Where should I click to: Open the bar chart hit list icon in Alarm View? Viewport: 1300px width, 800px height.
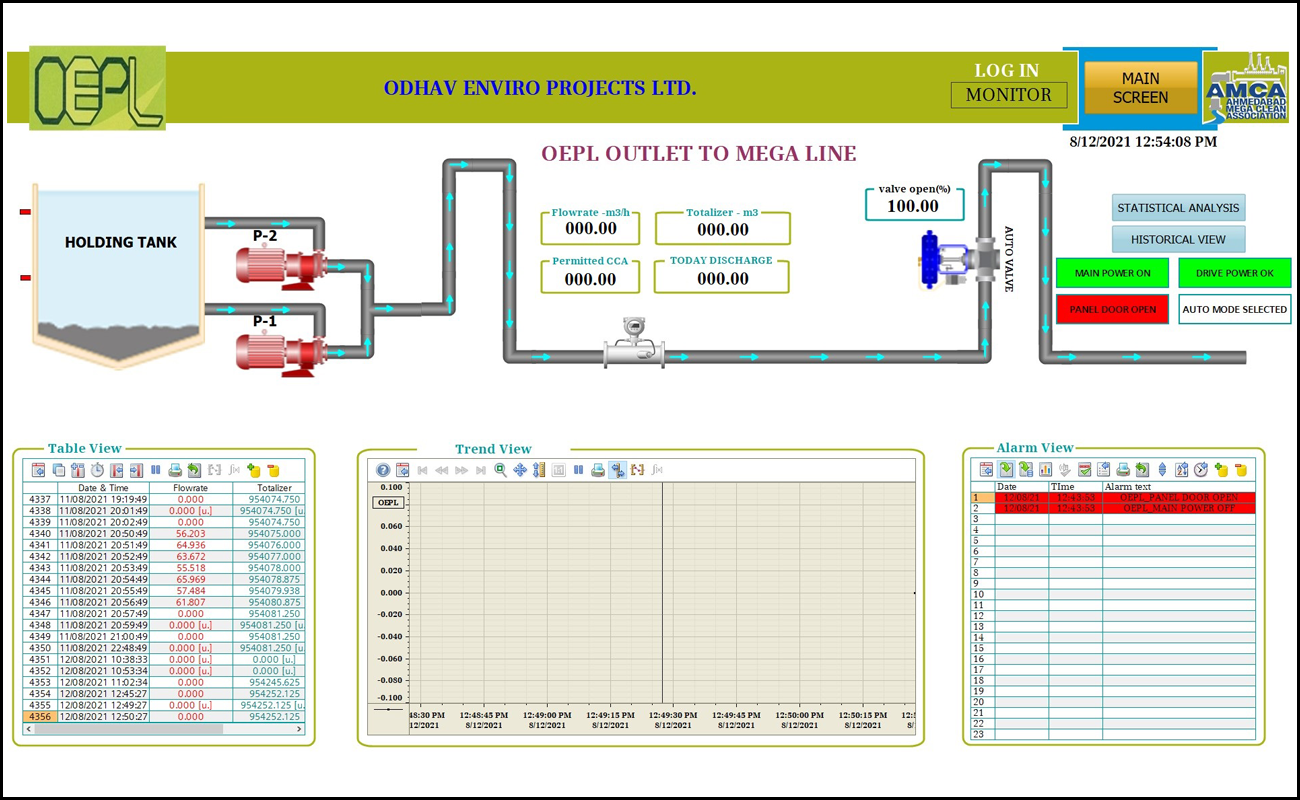pos(1046,469)
